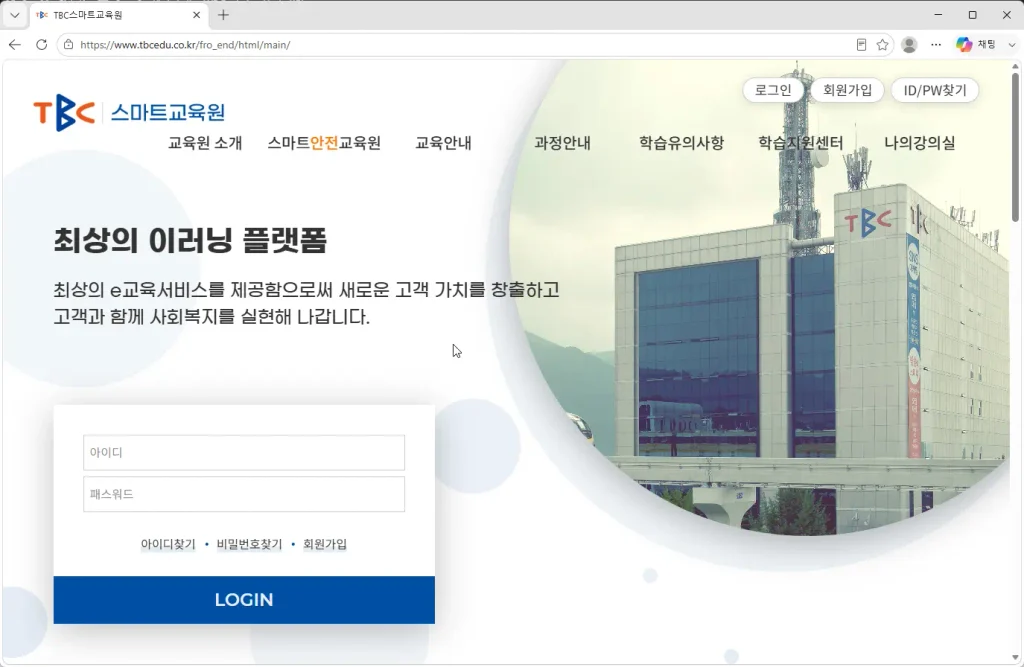This screenshot has width=1024, height=667.
Task: Click the ID/PW찾기 button
Action: click(935, 90)
